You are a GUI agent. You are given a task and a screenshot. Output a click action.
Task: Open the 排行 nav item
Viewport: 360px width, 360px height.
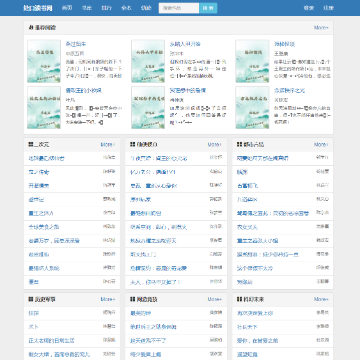coord(106,8)
